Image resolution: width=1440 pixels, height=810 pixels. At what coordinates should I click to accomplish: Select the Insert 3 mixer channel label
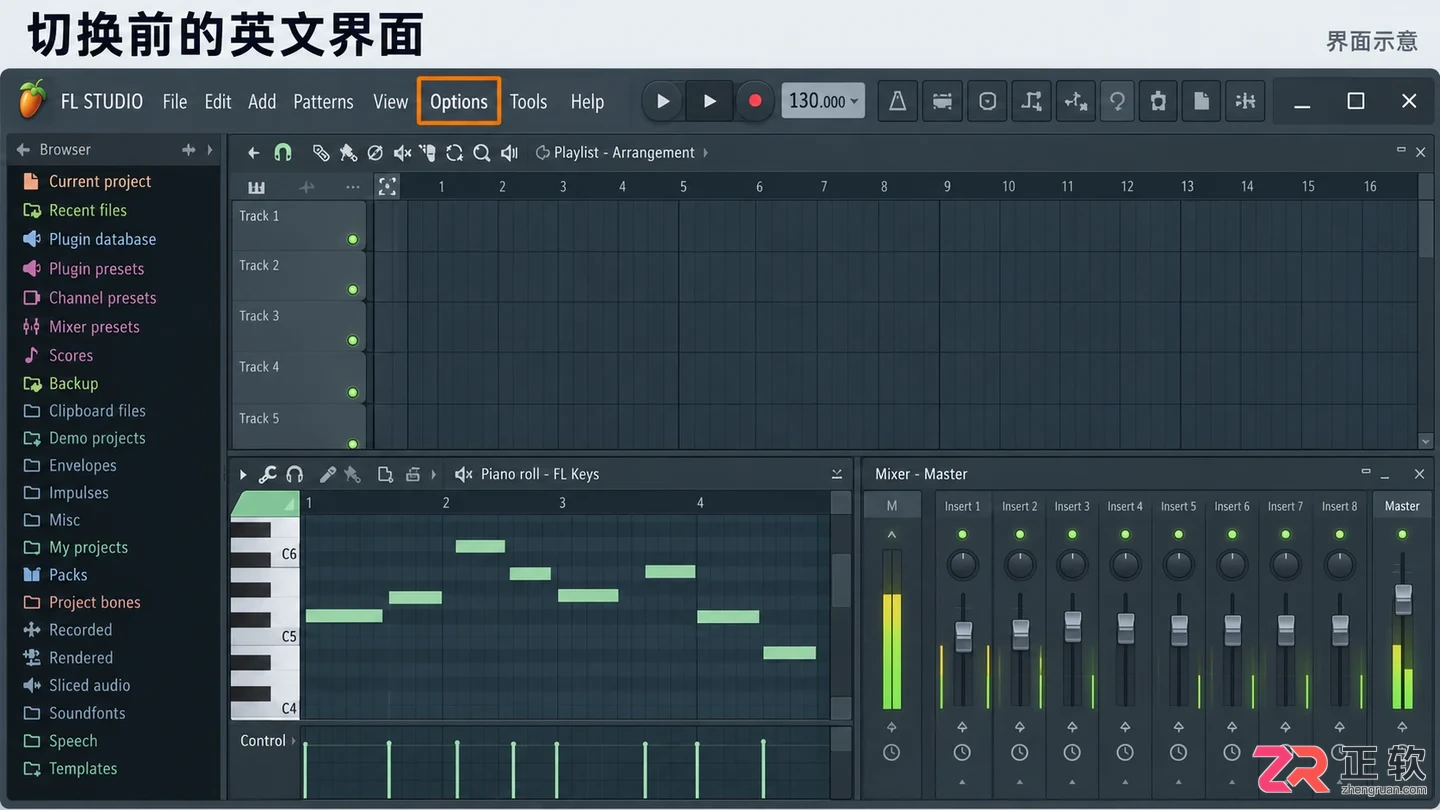[x=1072, y=506]
